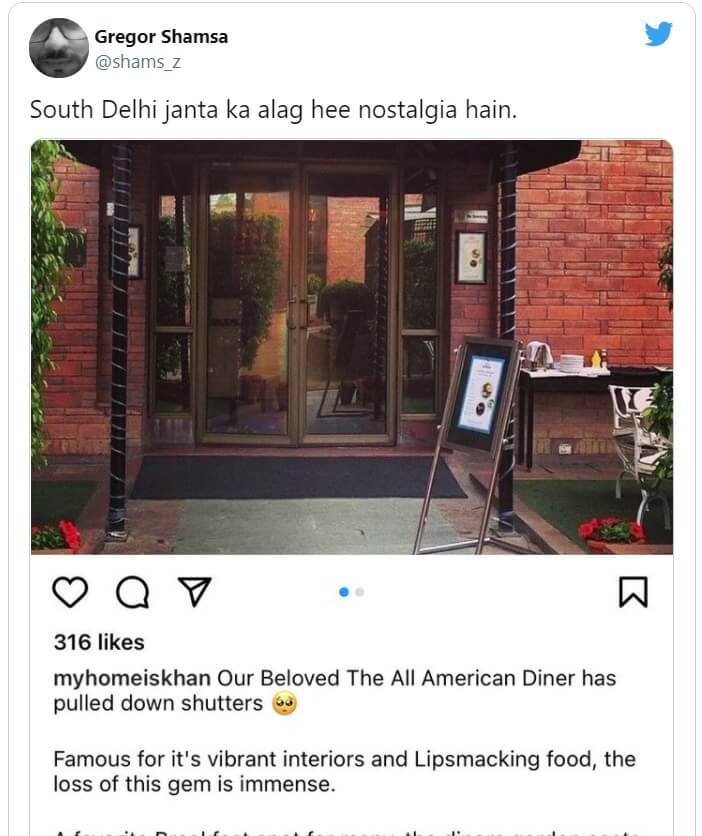Go to second carousel dot

pyautogui.click(x=360, y=592)
